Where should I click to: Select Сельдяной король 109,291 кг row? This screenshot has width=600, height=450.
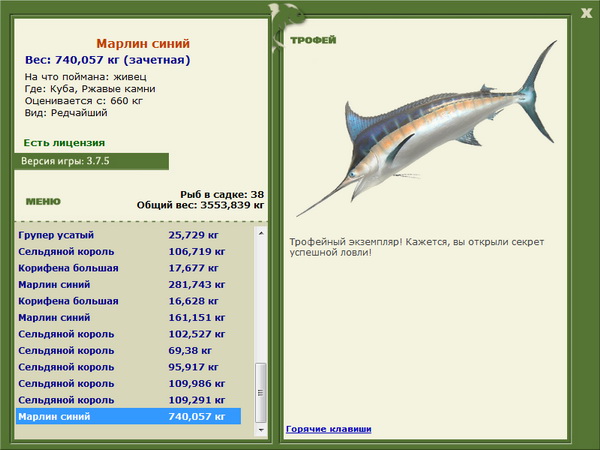pyautogui.click(x=129, y=400)
